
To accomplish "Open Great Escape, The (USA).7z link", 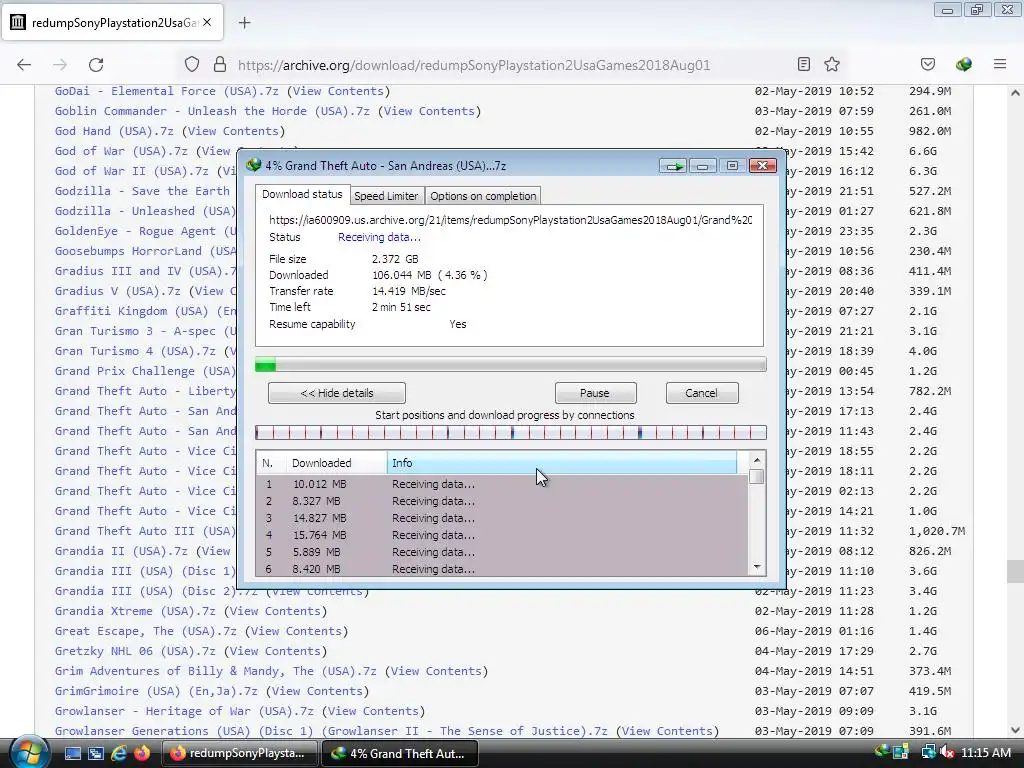I will (x=146, y=631).
